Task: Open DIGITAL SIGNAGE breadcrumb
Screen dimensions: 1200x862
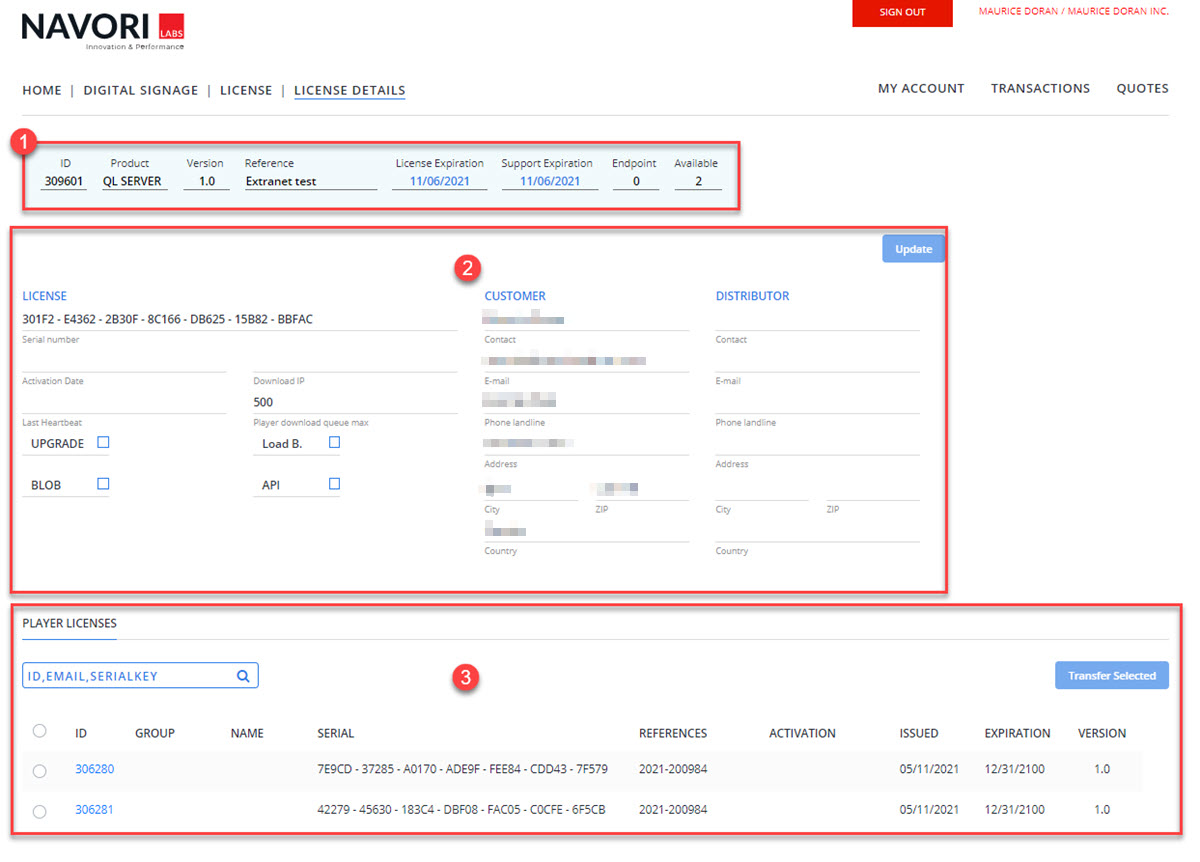Action: pyautogui.click(x=141, y=90)
